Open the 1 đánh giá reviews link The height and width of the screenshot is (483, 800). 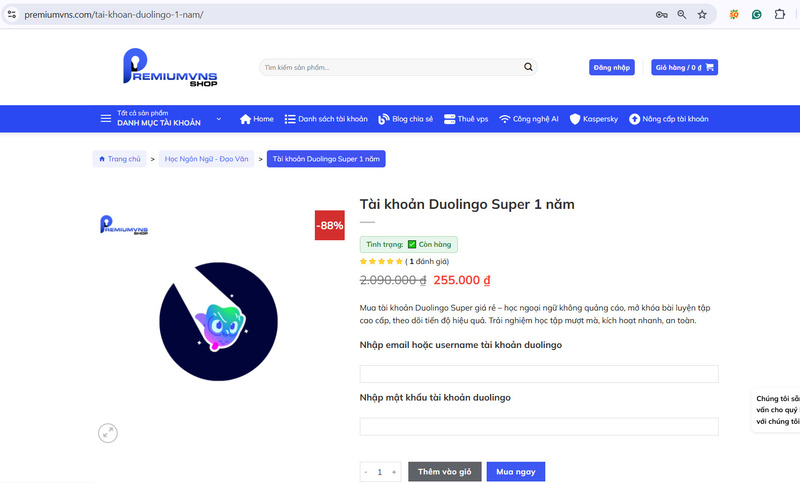click(x=429, y=261)
